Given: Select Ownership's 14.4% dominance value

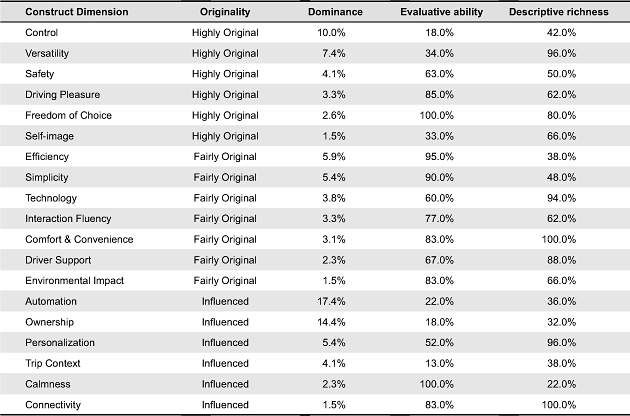Looking at the screenshot, I should [334, 322].
